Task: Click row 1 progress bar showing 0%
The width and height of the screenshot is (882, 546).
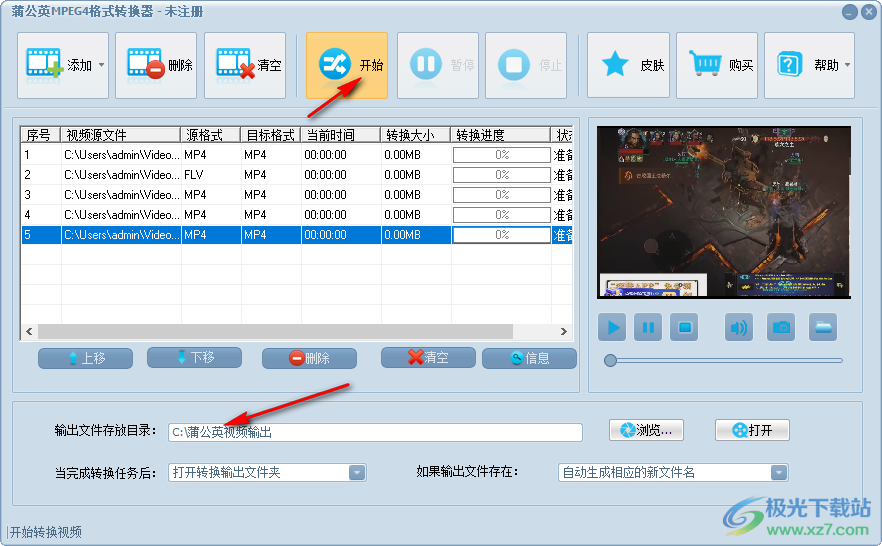Action: tap(502, 155)
